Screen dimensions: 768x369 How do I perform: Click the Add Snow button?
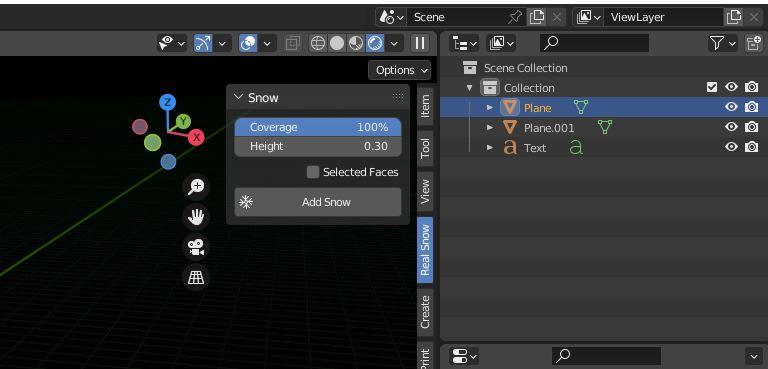(x=318, y=202)
